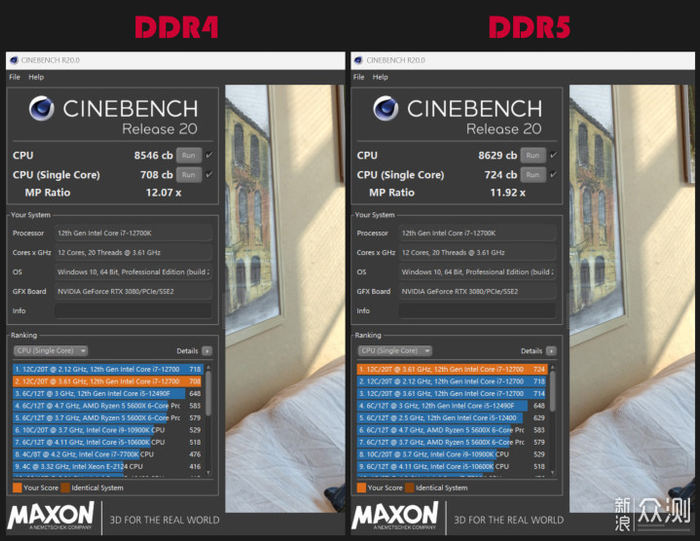Toggle CPU test checkmark in DDR5 window

click(x=554, y=155)
